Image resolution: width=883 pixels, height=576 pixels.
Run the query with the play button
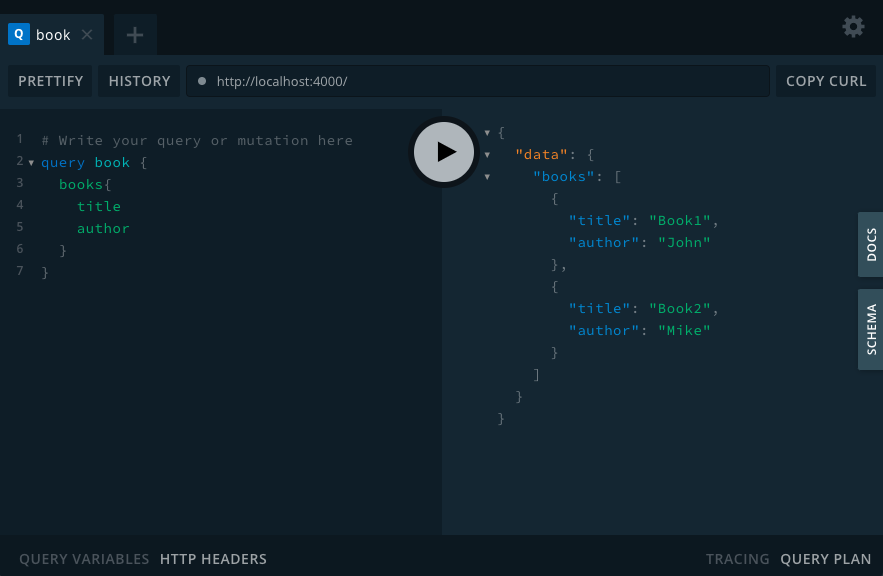[x=444, y=152]
